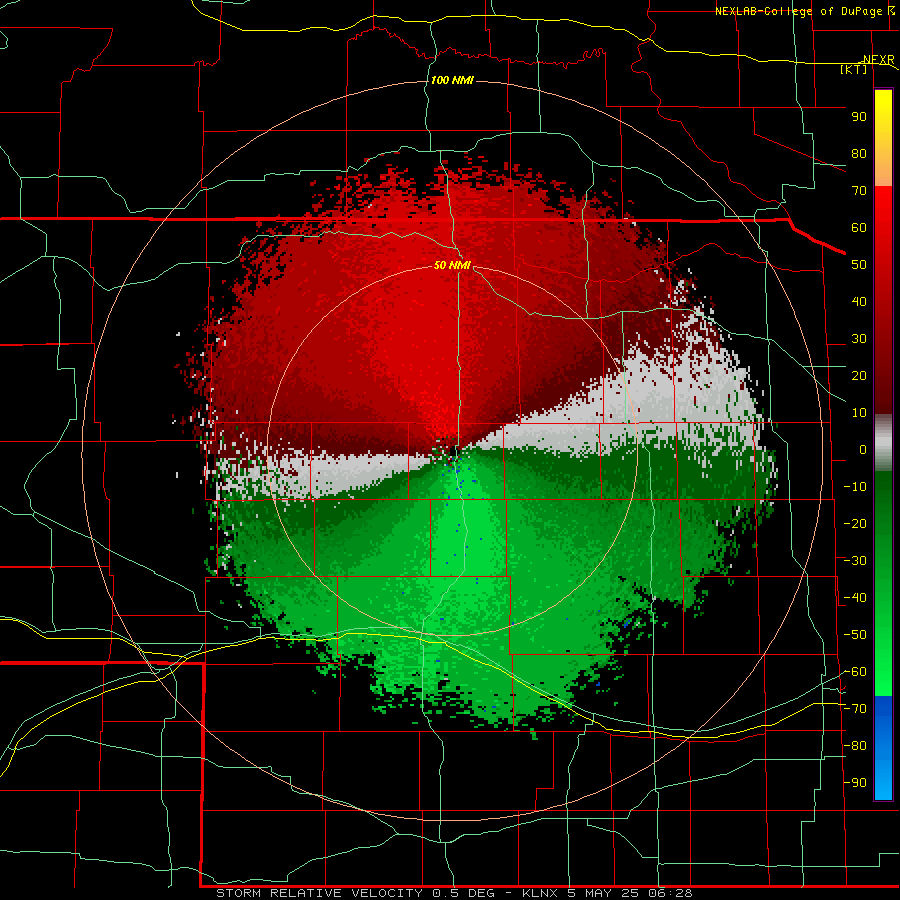Click the -90 value on velocity scale
This screenshot has height=900, width=900.
pyautogui.click(x=855, y=783)
